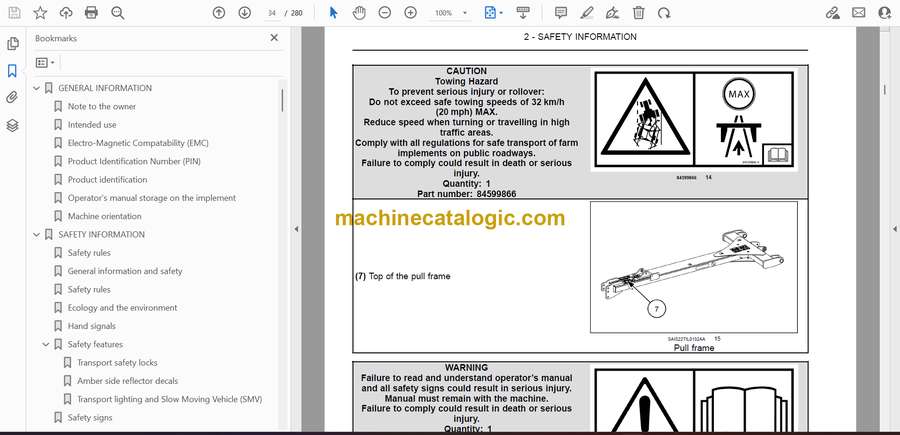Choose the Selection arrow tool

[x=333, y=13]
